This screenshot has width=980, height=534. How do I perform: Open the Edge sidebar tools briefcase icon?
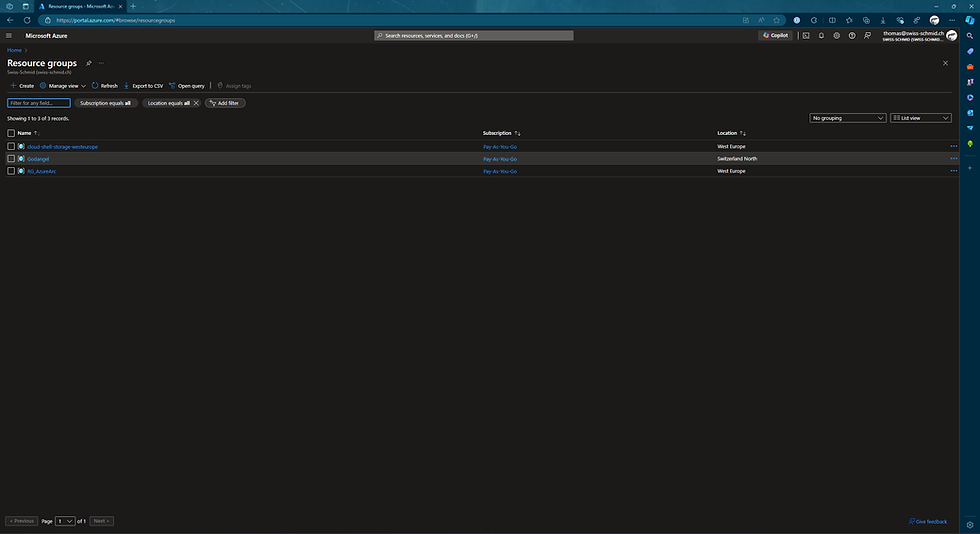[970, 67]
